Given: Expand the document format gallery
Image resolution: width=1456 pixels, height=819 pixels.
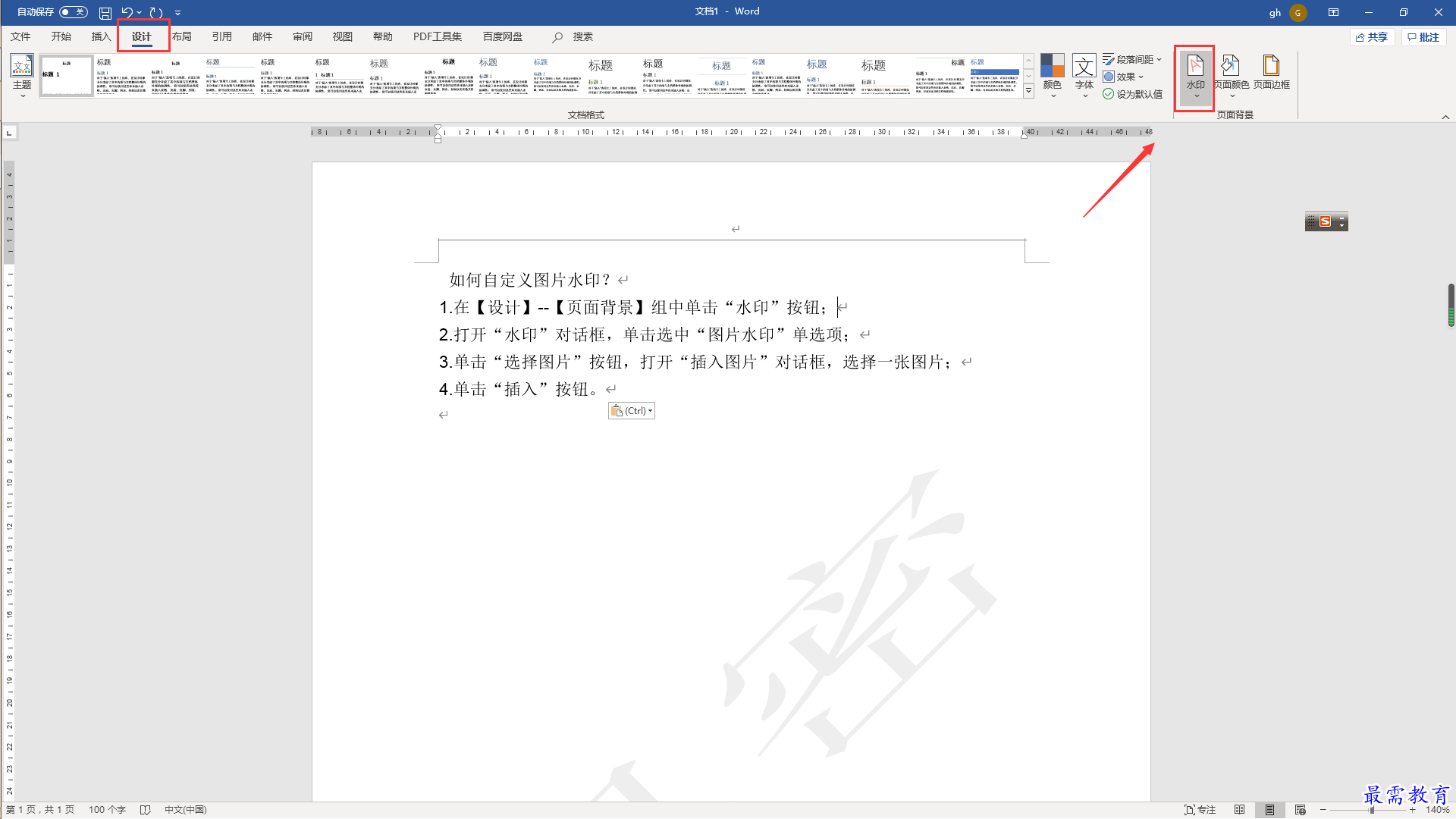Looking at the screenshot, I should pyautogui.click(x=1028, y=92).
